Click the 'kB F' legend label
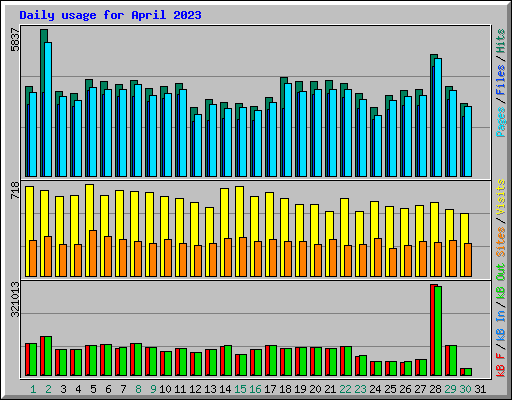 click(x=500, y=365)
